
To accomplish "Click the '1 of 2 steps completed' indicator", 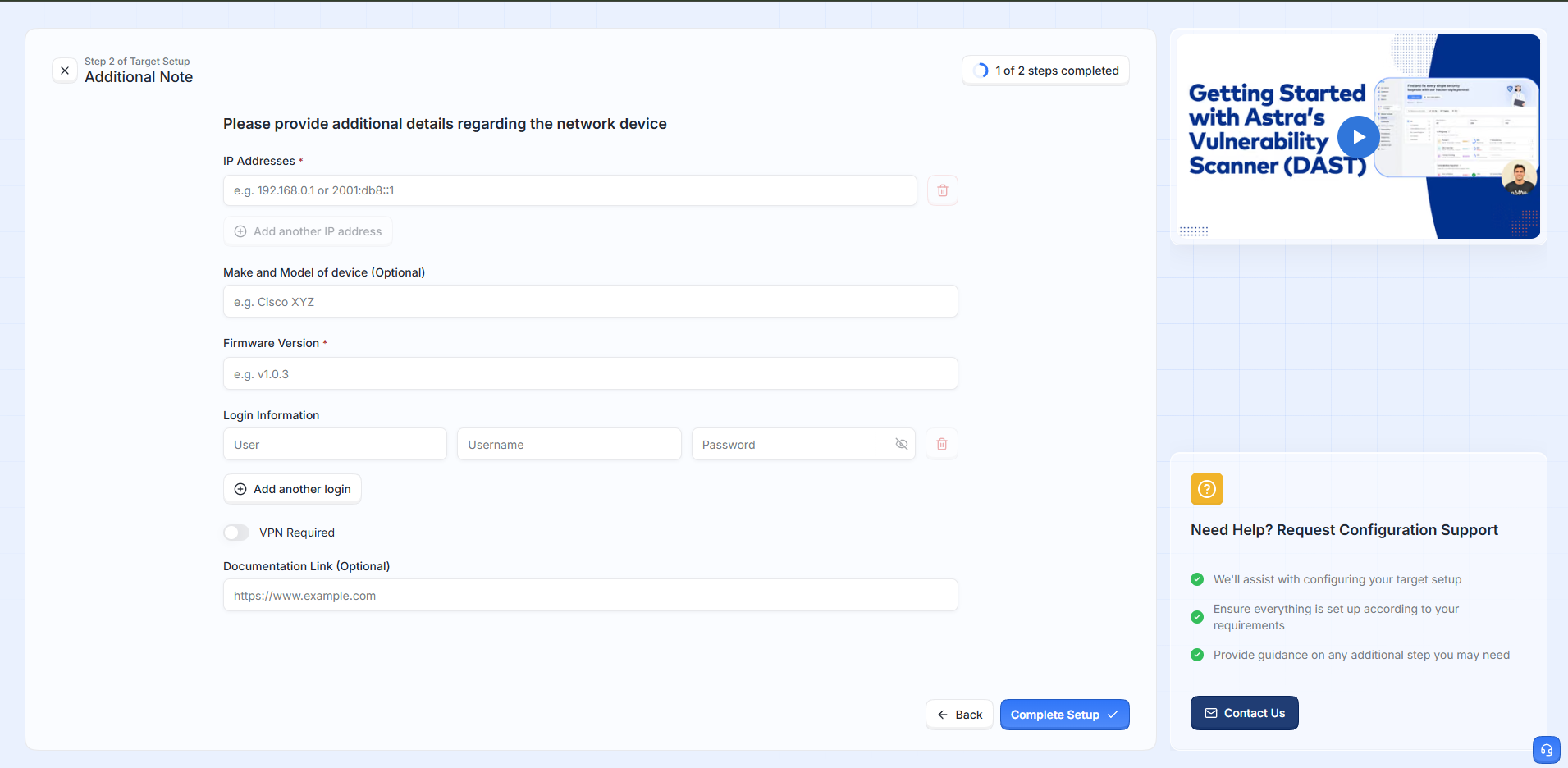I will 1045,71.
